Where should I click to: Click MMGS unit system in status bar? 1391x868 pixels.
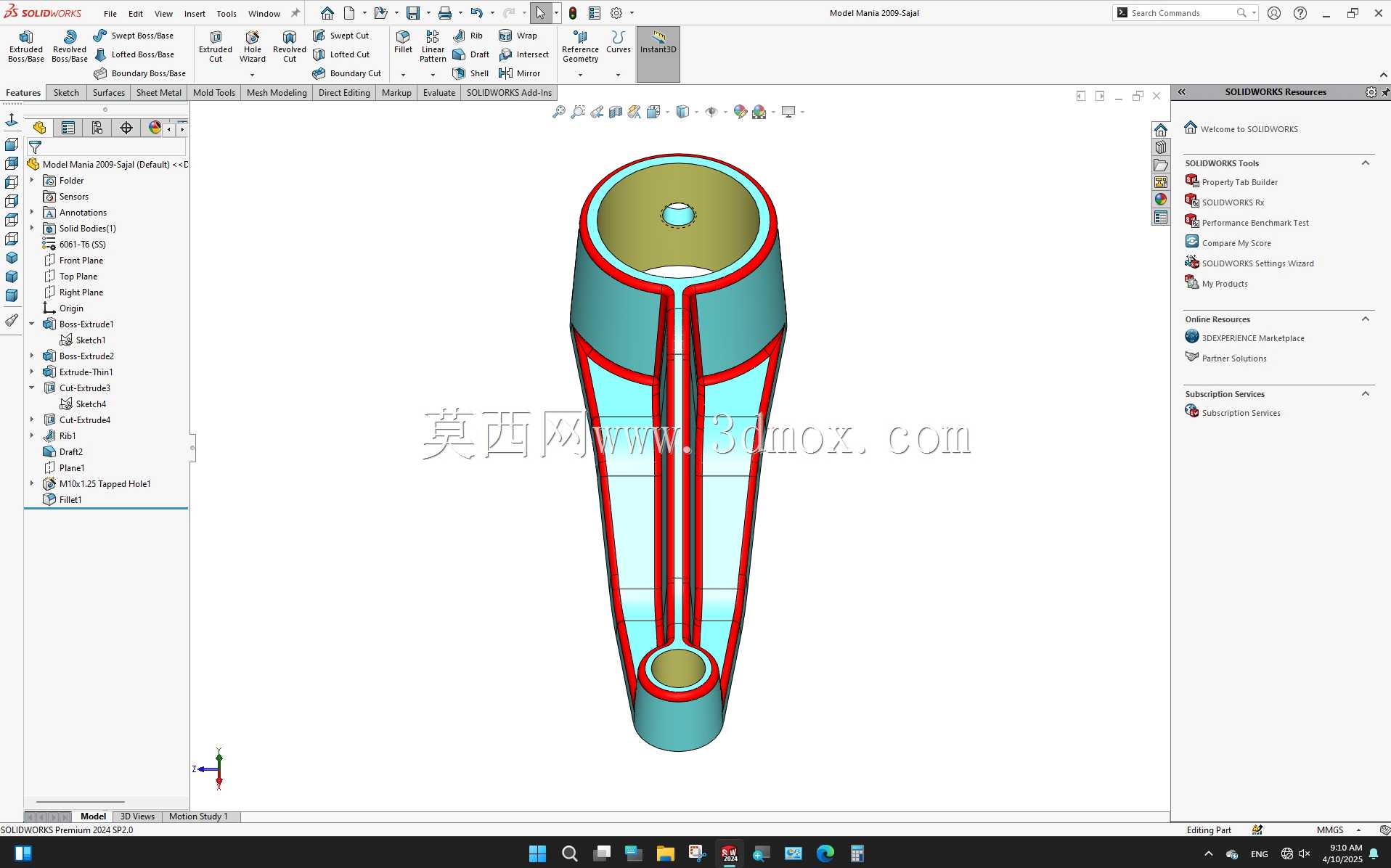click(1330, 830)
